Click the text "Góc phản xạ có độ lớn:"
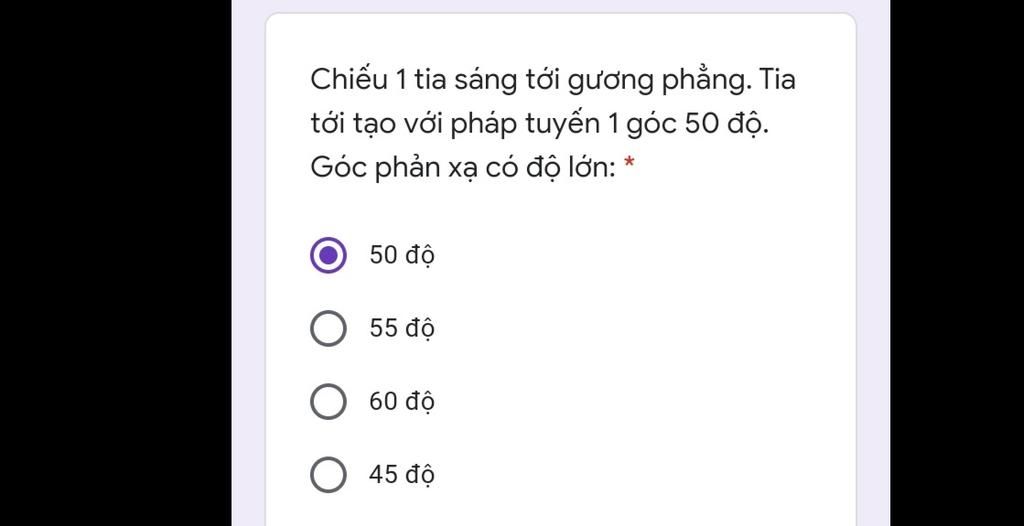 click(463, 169)
